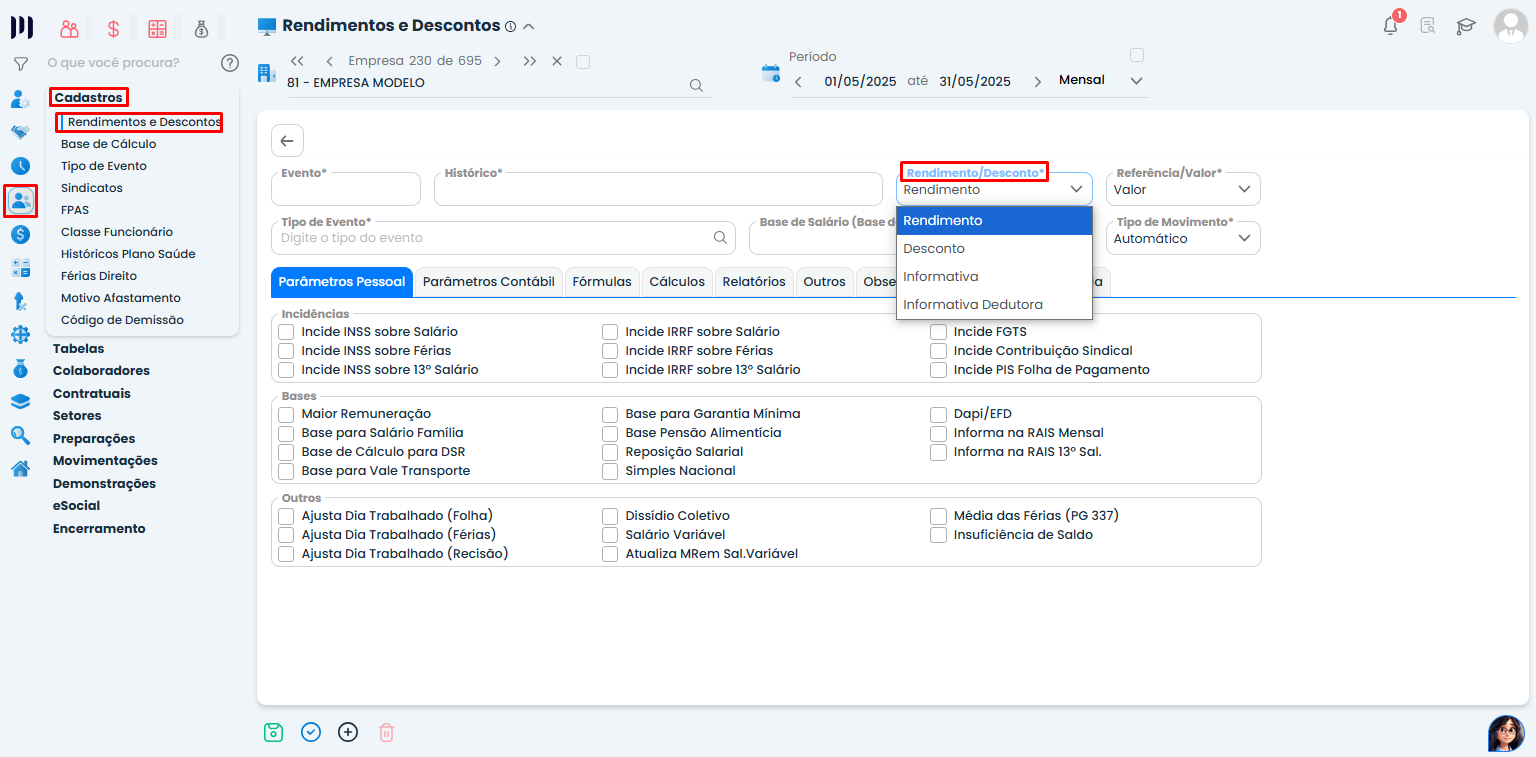The width and height of the screenshot is (1536, 757).
Task: Open the Parâmetros Contábil tab
Action: (488, 282)
